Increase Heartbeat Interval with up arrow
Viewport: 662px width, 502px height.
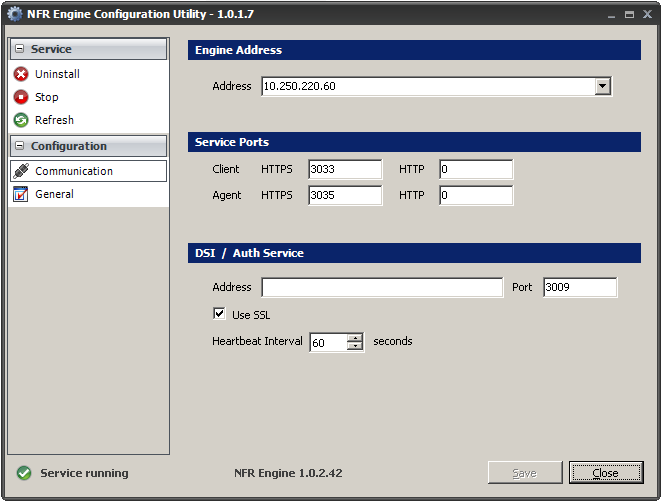point(354,337)
